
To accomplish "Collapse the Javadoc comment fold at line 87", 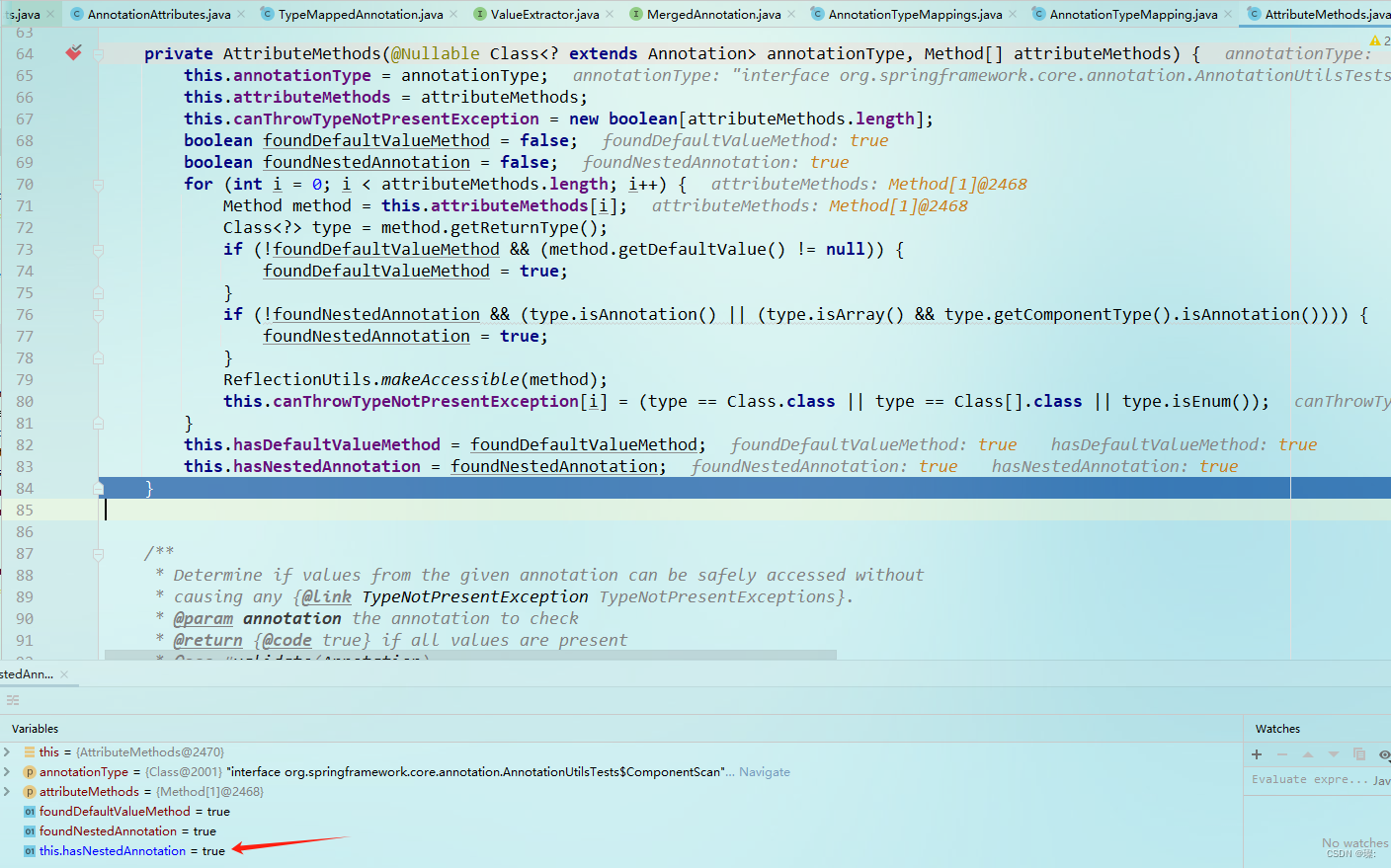I will click(x=98, y=554).
